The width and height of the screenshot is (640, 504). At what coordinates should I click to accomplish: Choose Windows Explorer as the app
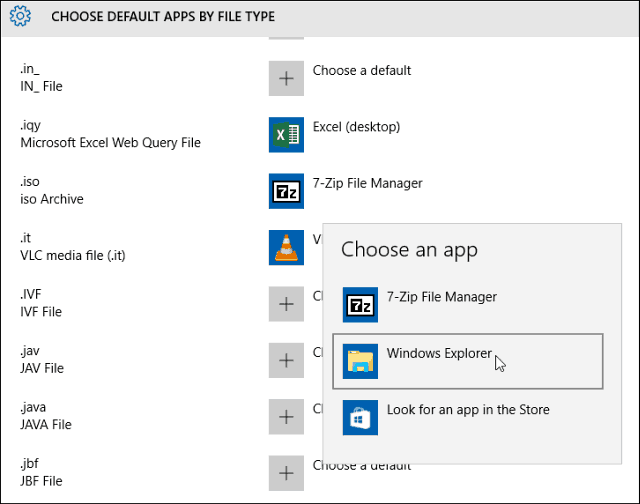pyautogui.click(x=468, y=361)
